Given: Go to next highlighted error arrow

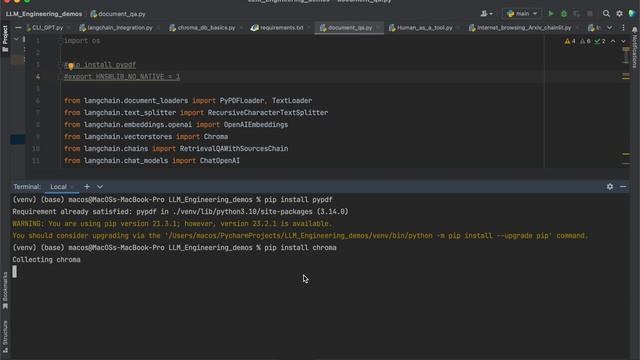Looking at the screenshot, I should point(623,41).
